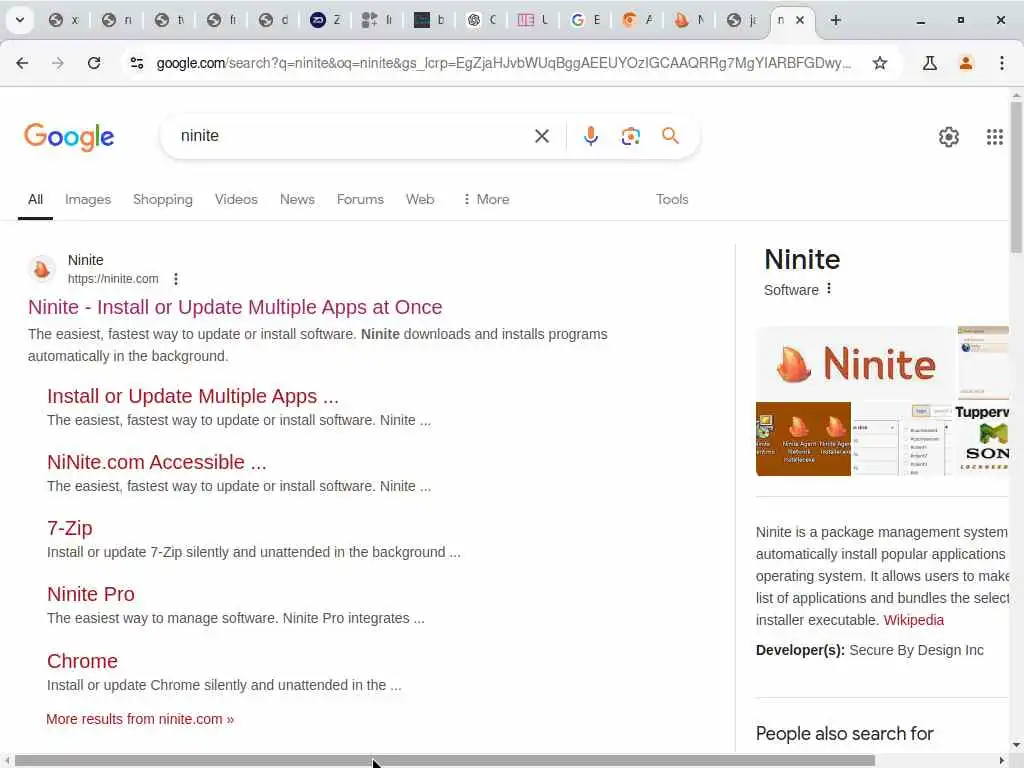
Task: Submit search with the magnifier icon
Action: tap(670, 136)
